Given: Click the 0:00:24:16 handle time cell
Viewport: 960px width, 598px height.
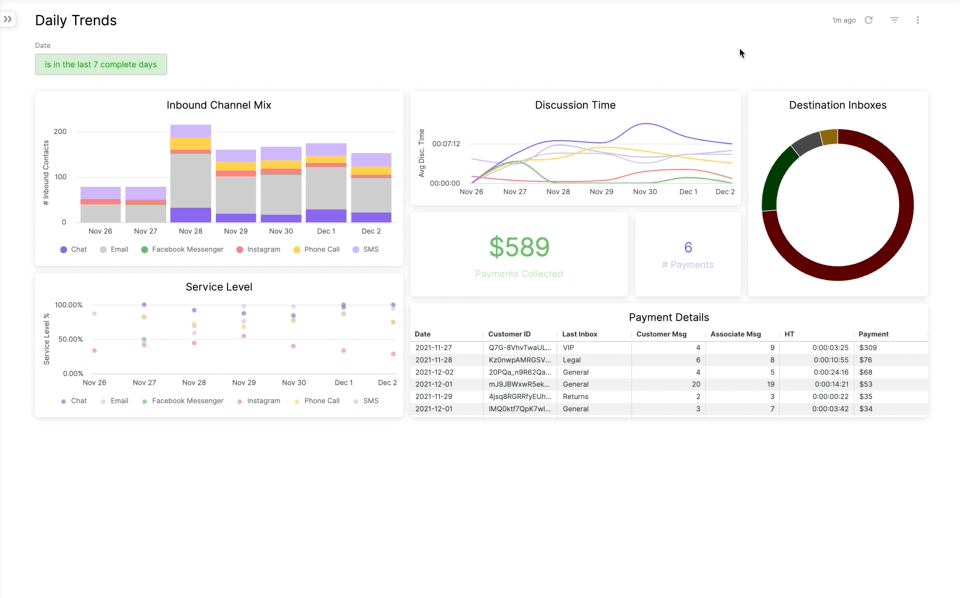Looking at the screenshot, I should (831, 372).
